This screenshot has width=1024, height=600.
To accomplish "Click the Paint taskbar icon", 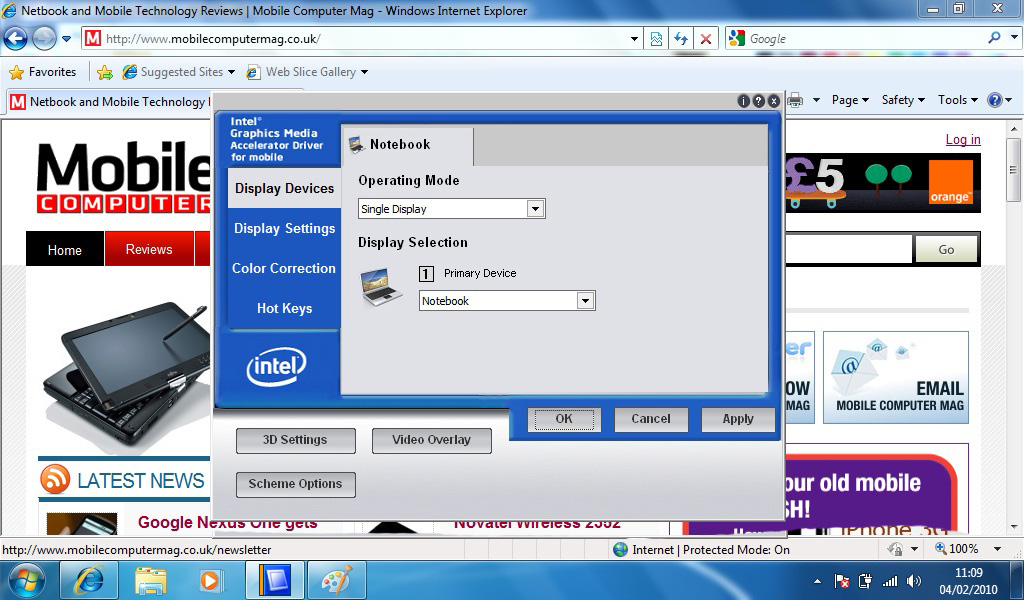I will click(x=337, y=580).
